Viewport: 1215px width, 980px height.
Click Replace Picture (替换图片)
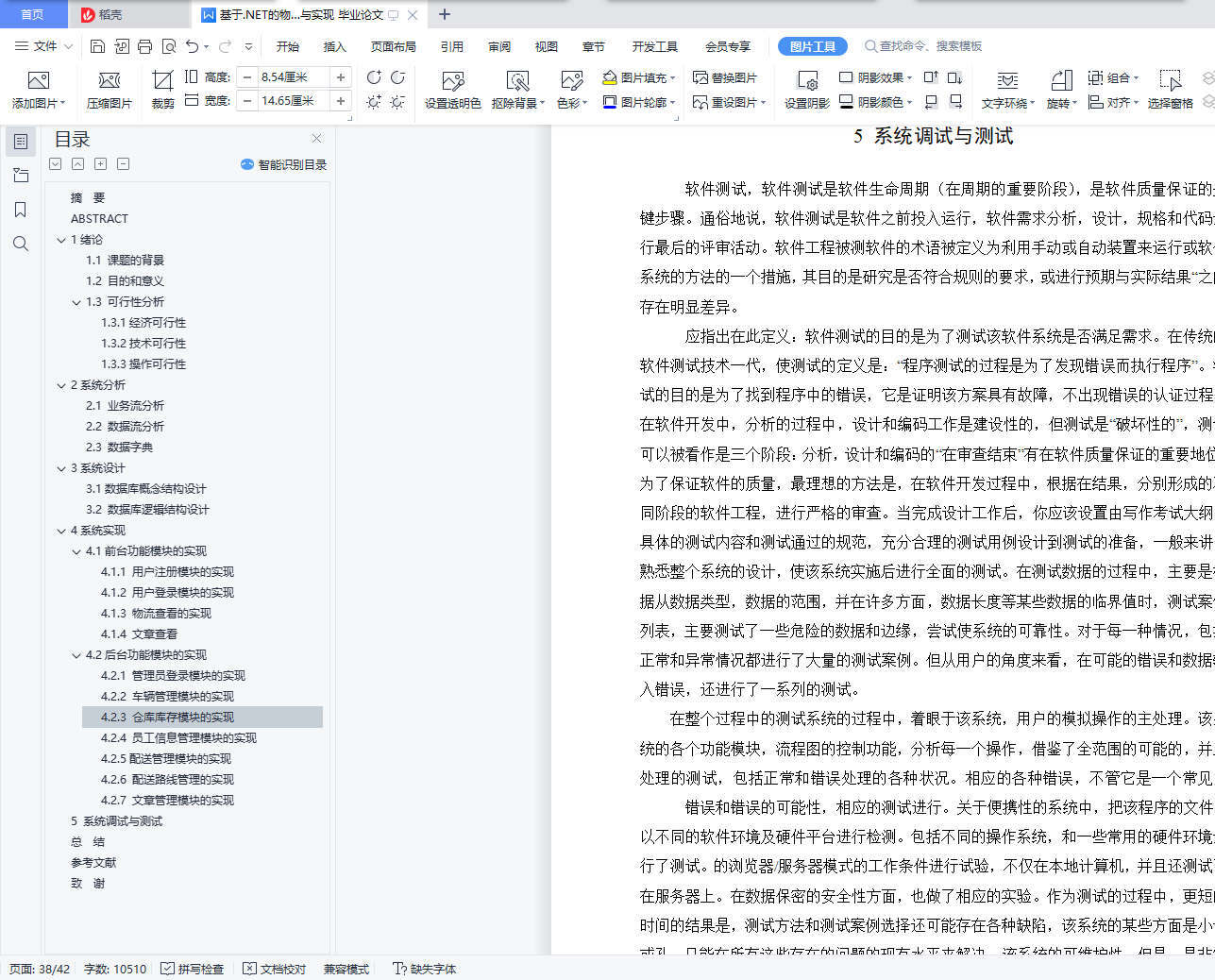[725, 77]
